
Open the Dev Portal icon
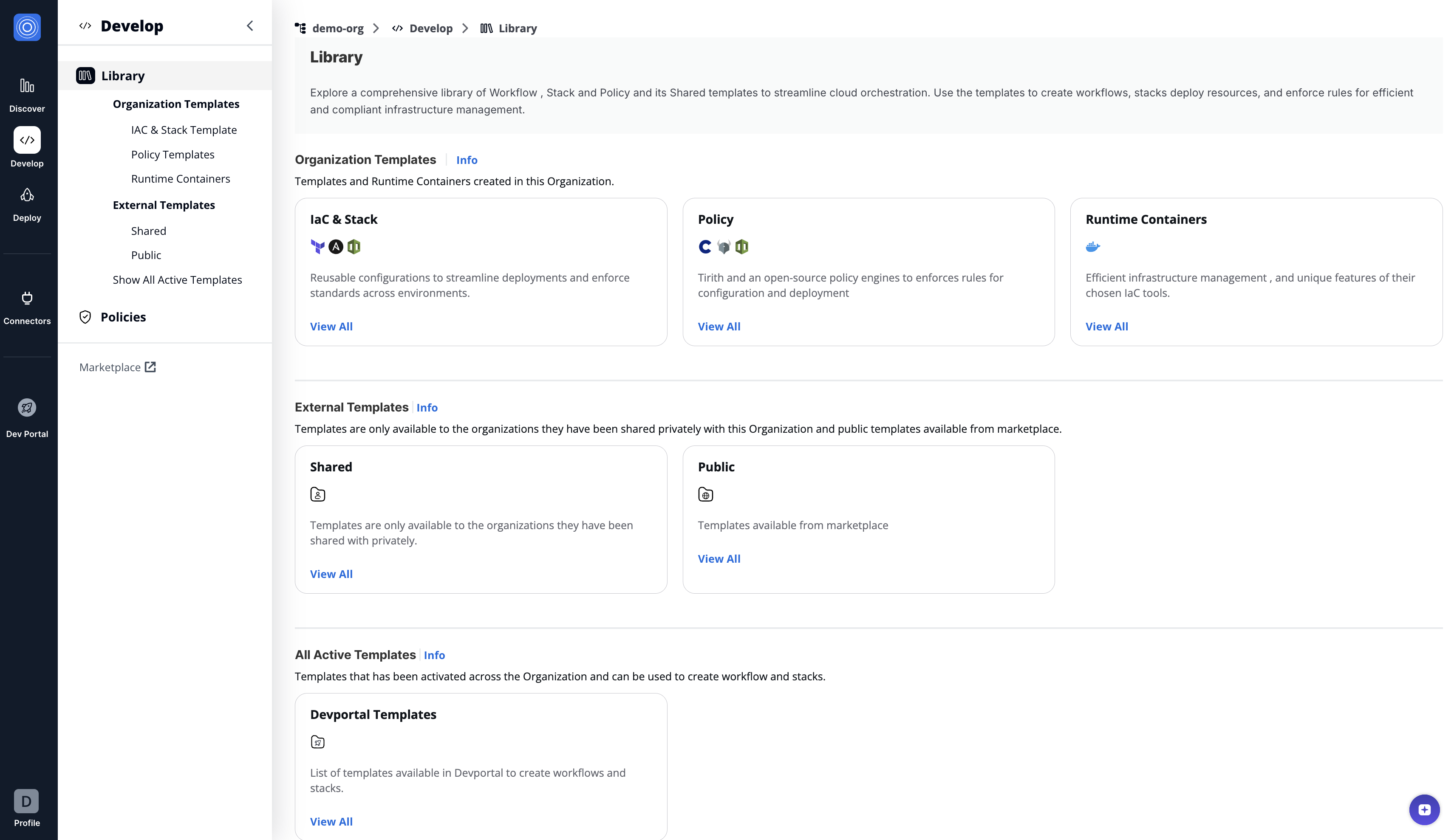pyautogui.click(x=27, y=408)
